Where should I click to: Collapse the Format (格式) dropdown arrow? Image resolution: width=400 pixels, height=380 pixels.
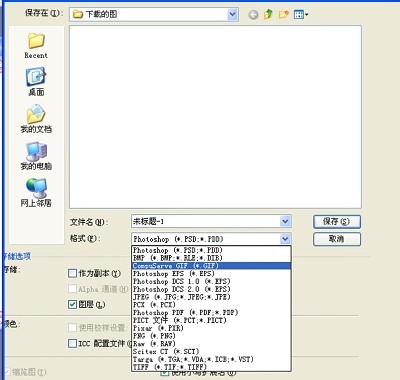pos(285,239)
